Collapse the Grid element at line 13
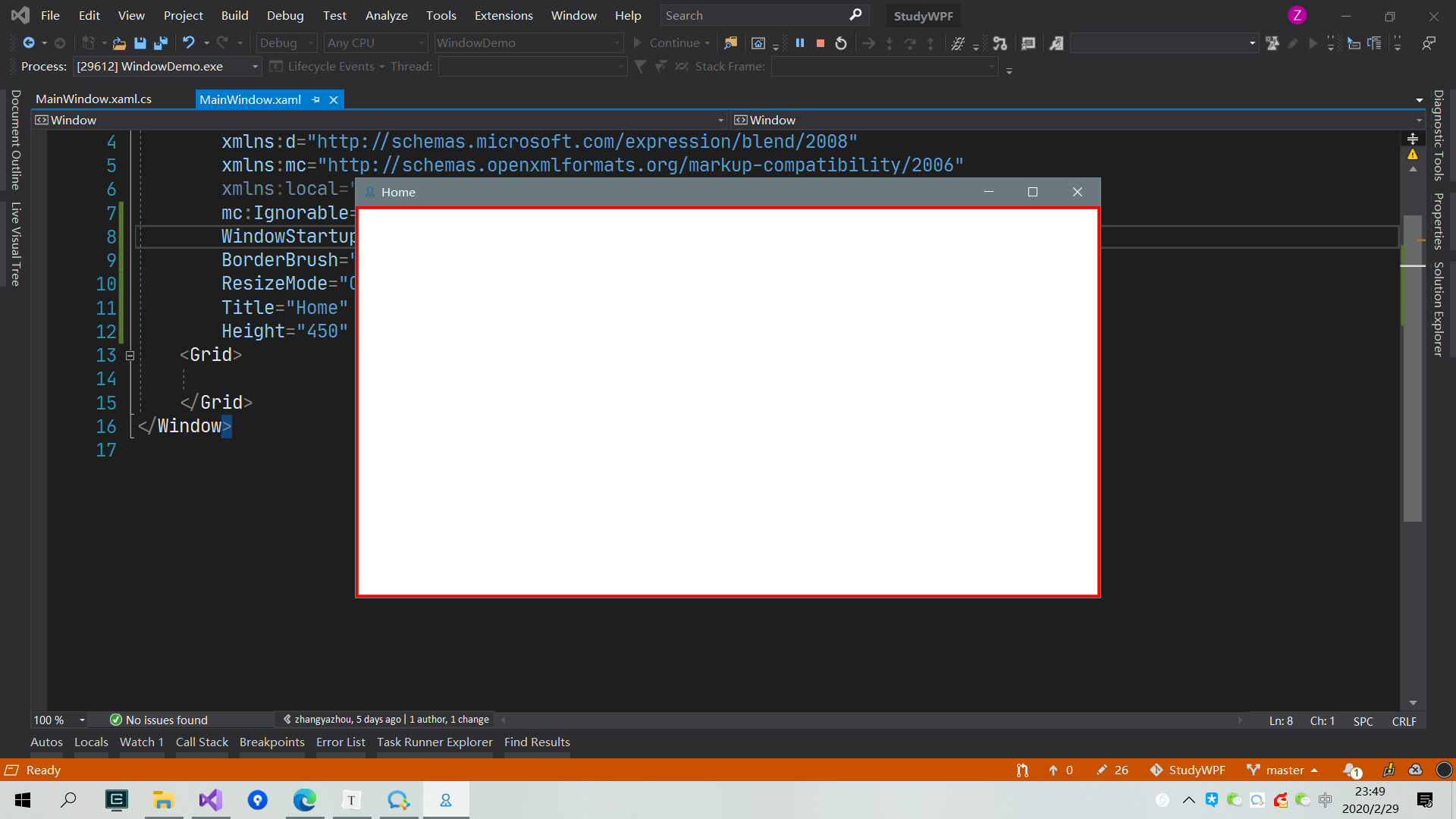 coord(130,355)
